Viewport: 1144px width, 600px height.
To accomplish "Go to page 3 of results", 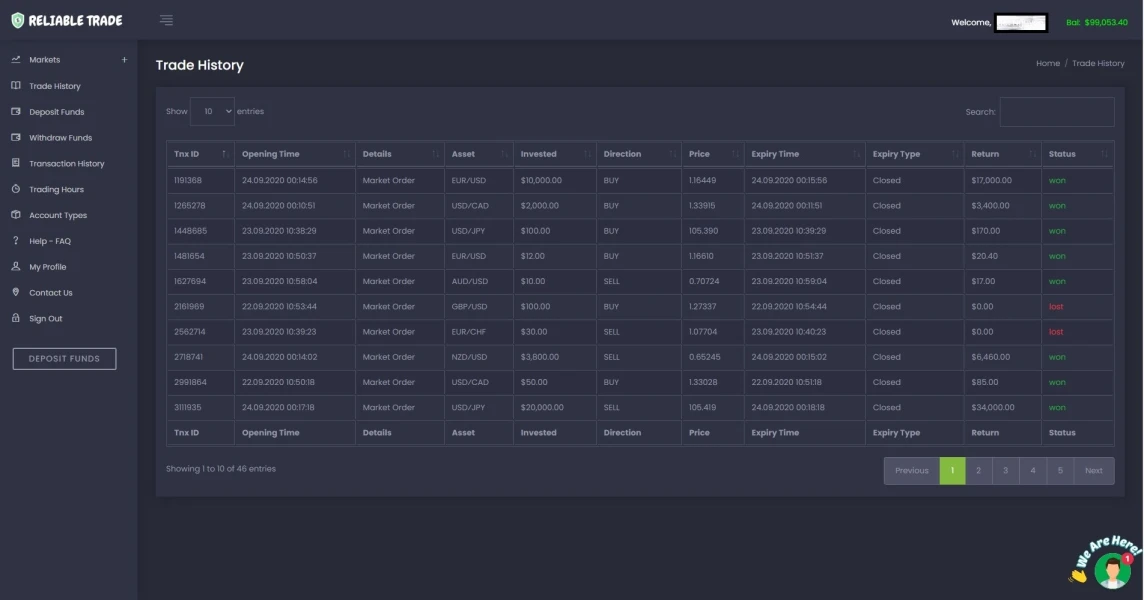I will coord(1006,471).
